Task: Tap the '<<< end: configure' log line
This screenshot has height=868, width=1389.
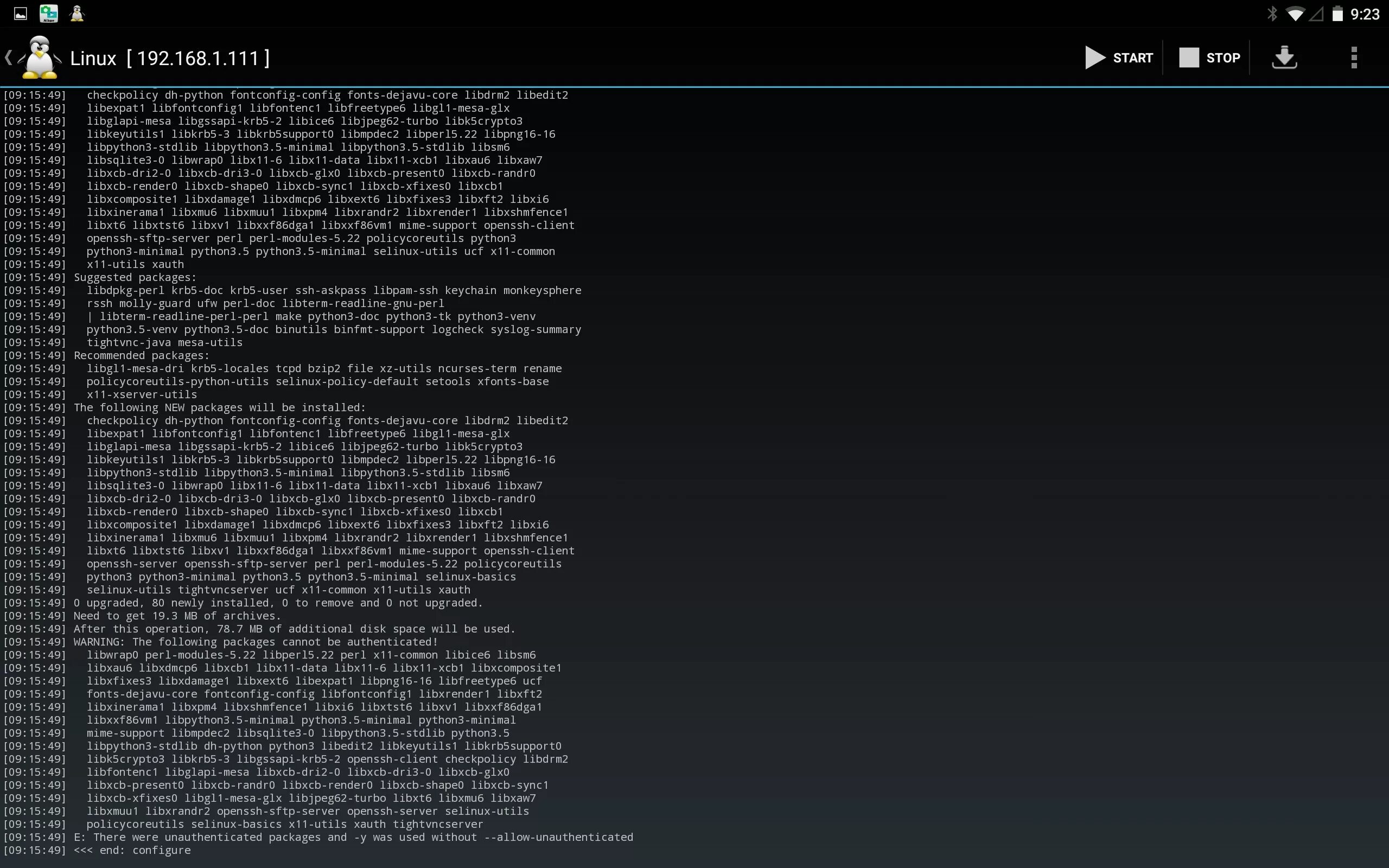Action: (x=132, y=850)
